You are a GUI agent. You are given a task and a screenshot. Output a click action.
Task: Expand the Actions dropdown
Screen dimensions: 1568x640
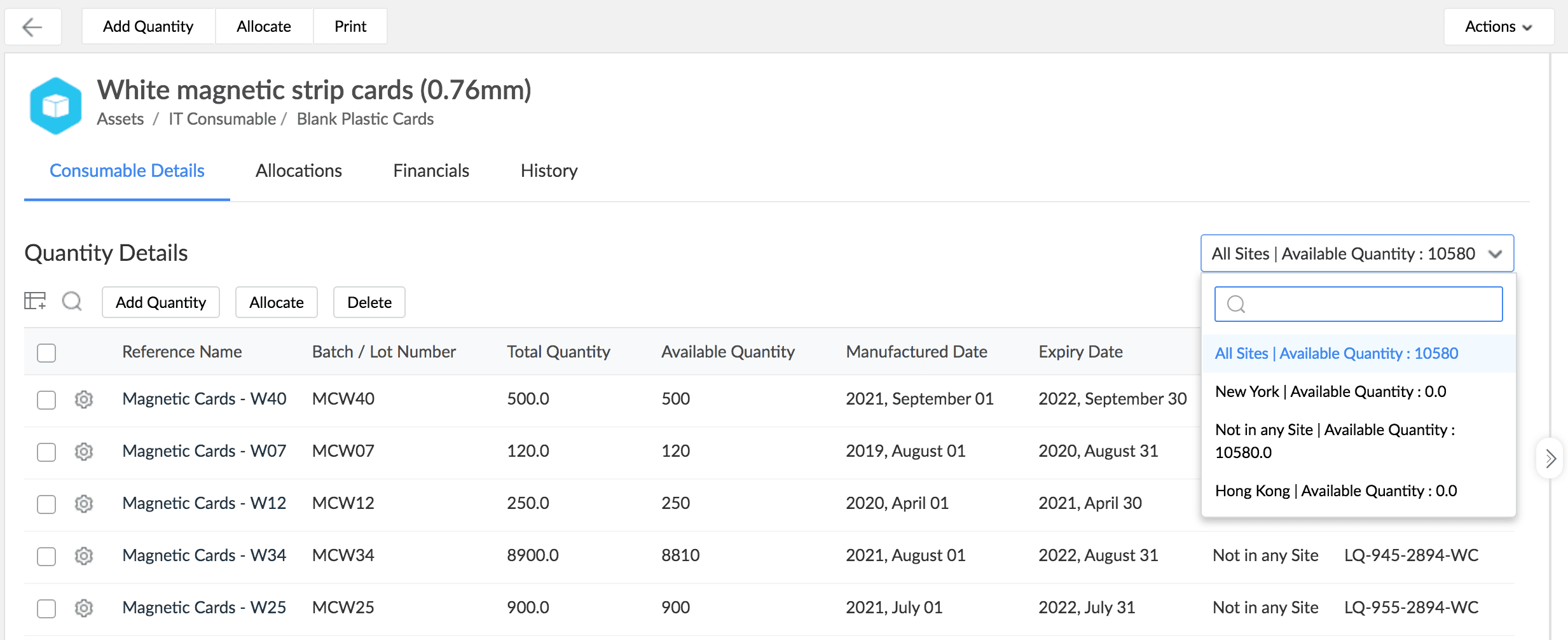[1499, 27]
